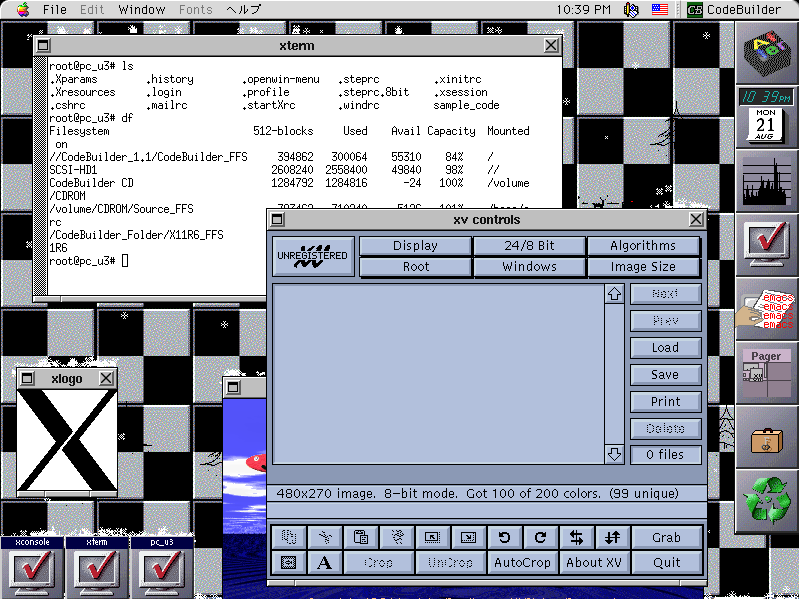Flip image vertically in xv controls
Viewport: 799px width, 599px height.
pos(612,537)
